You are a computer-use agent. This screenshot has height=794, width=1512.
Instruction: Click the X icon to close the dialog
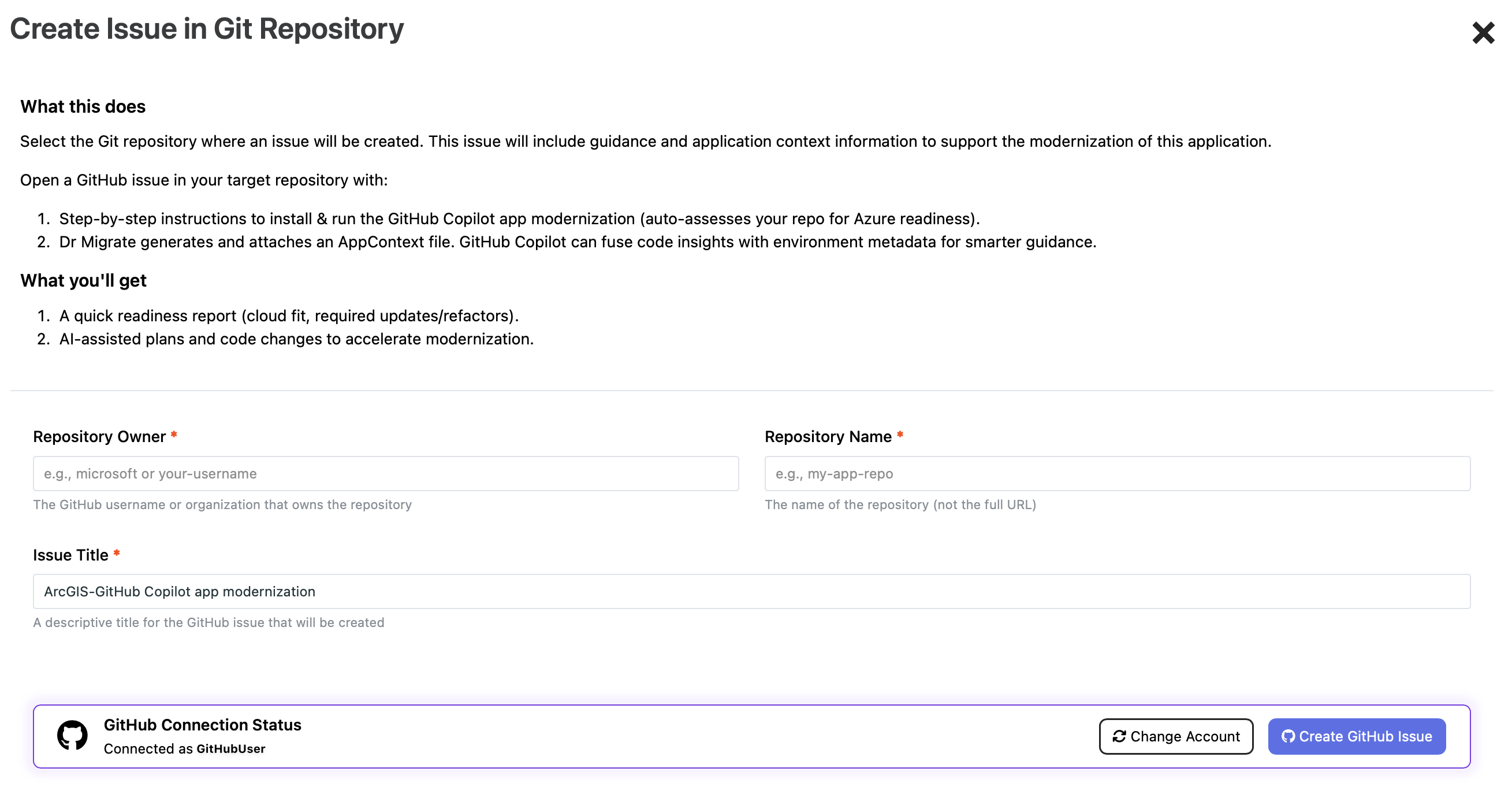[1484, 33]
